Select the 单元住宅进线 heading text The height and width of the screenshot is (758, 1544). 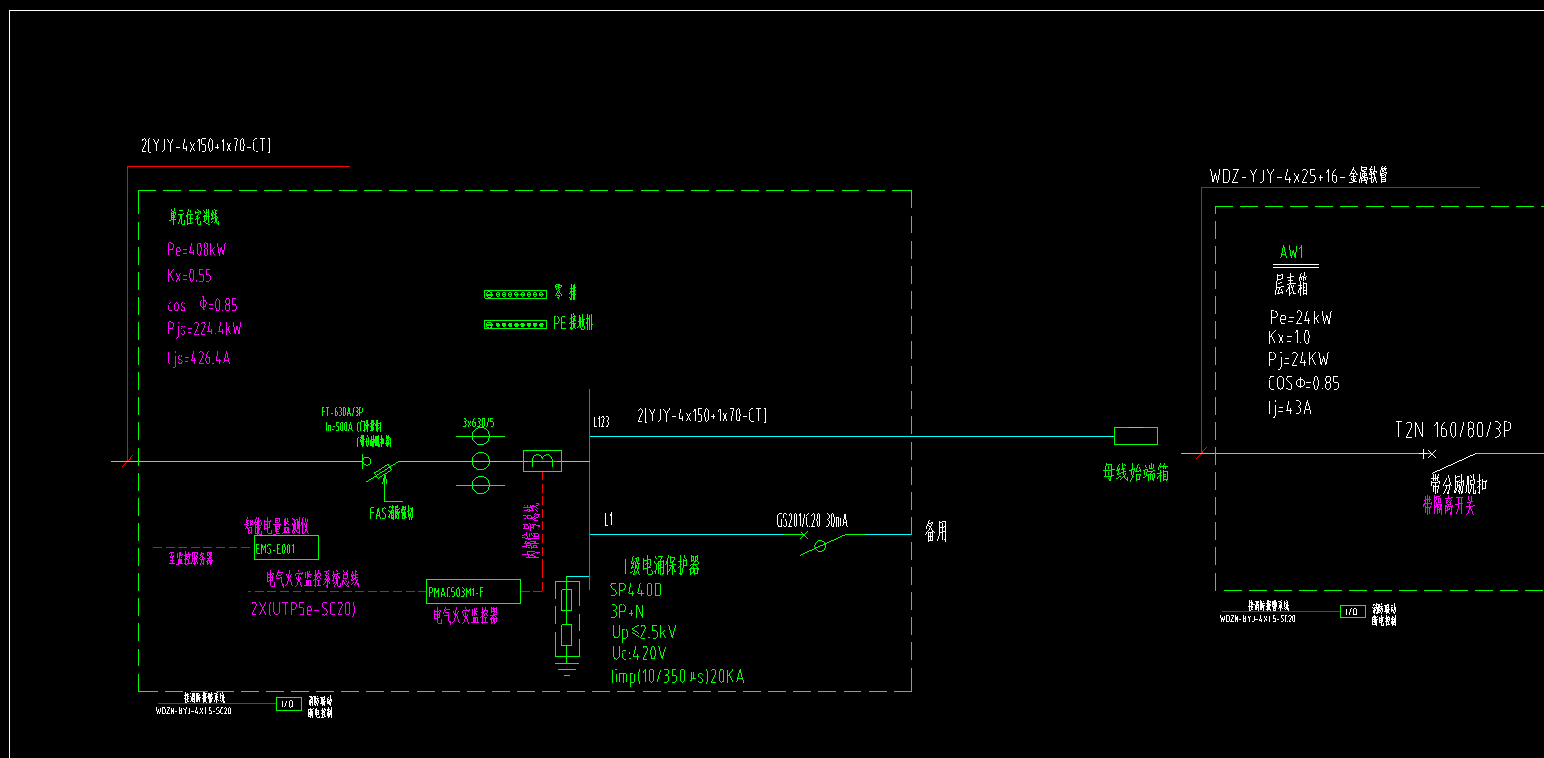click(x=194, y=216)
